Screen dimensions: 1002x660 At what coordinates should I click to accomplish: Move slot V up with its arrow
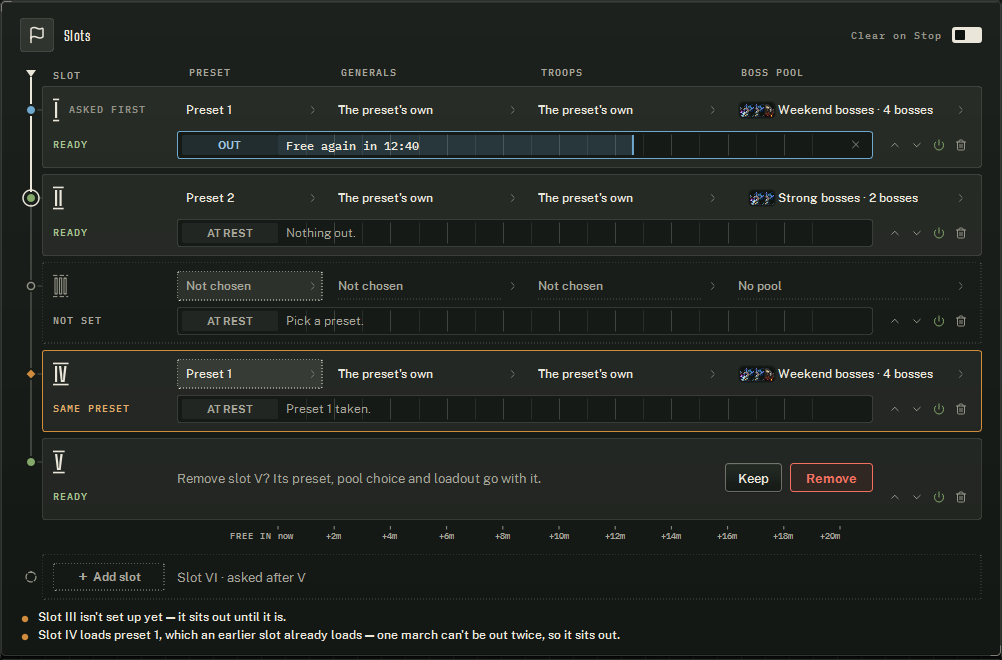pyautogui.click(x=895, y=497)
